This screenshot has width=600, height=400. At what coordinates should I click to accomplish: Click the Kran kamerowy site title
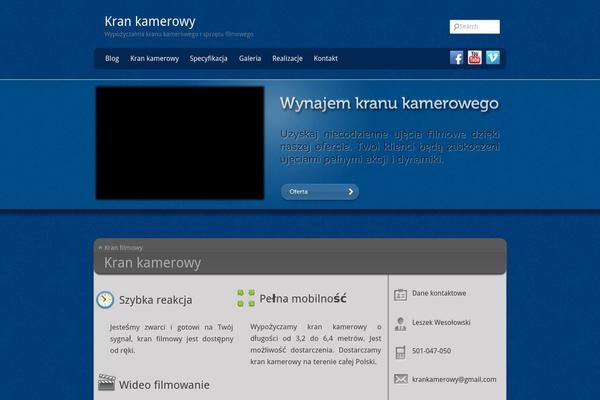coord(150,21)
